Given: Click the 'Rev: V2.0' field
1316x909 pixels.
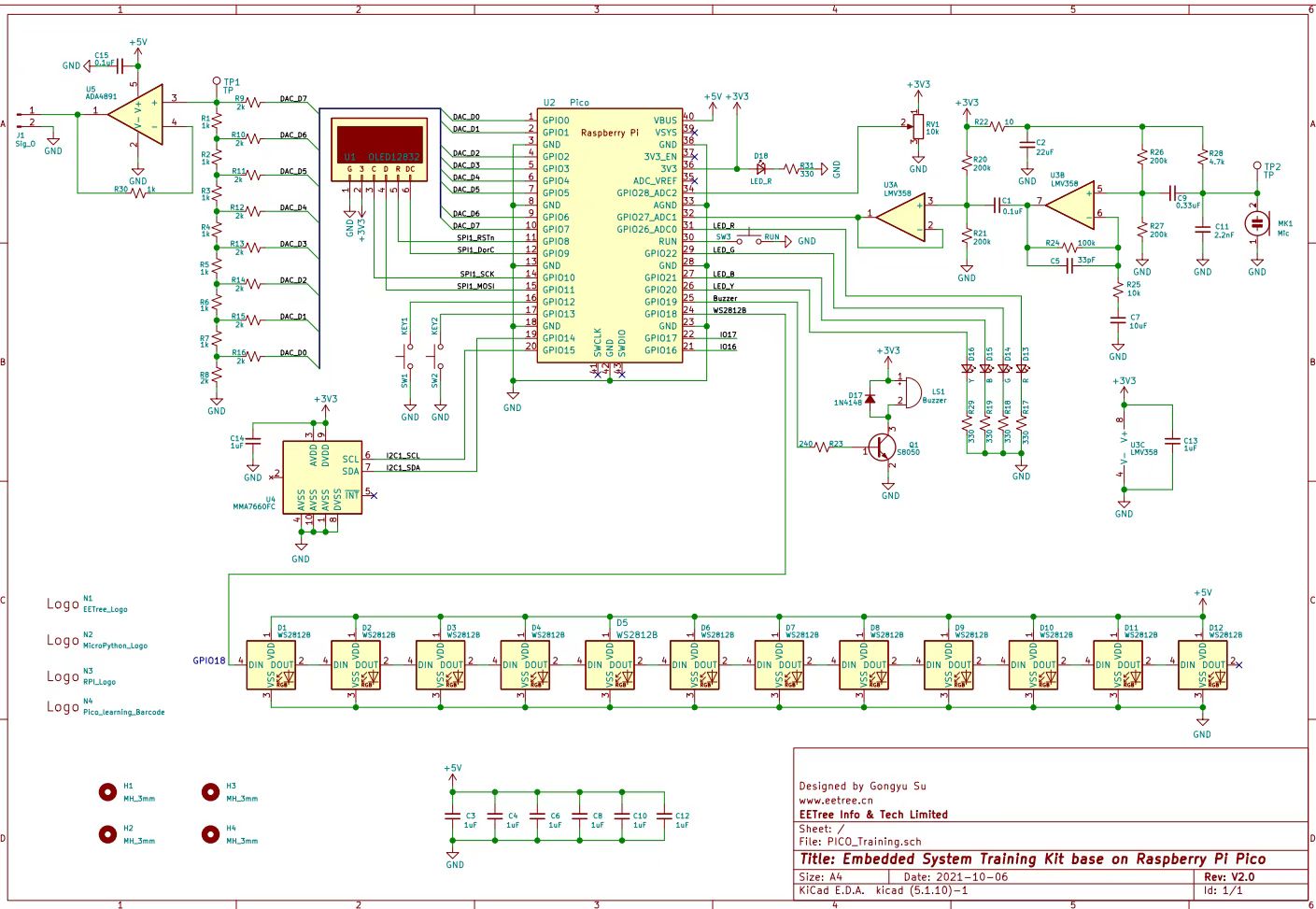Looking at the screenshot, I should click(1229, 877).
